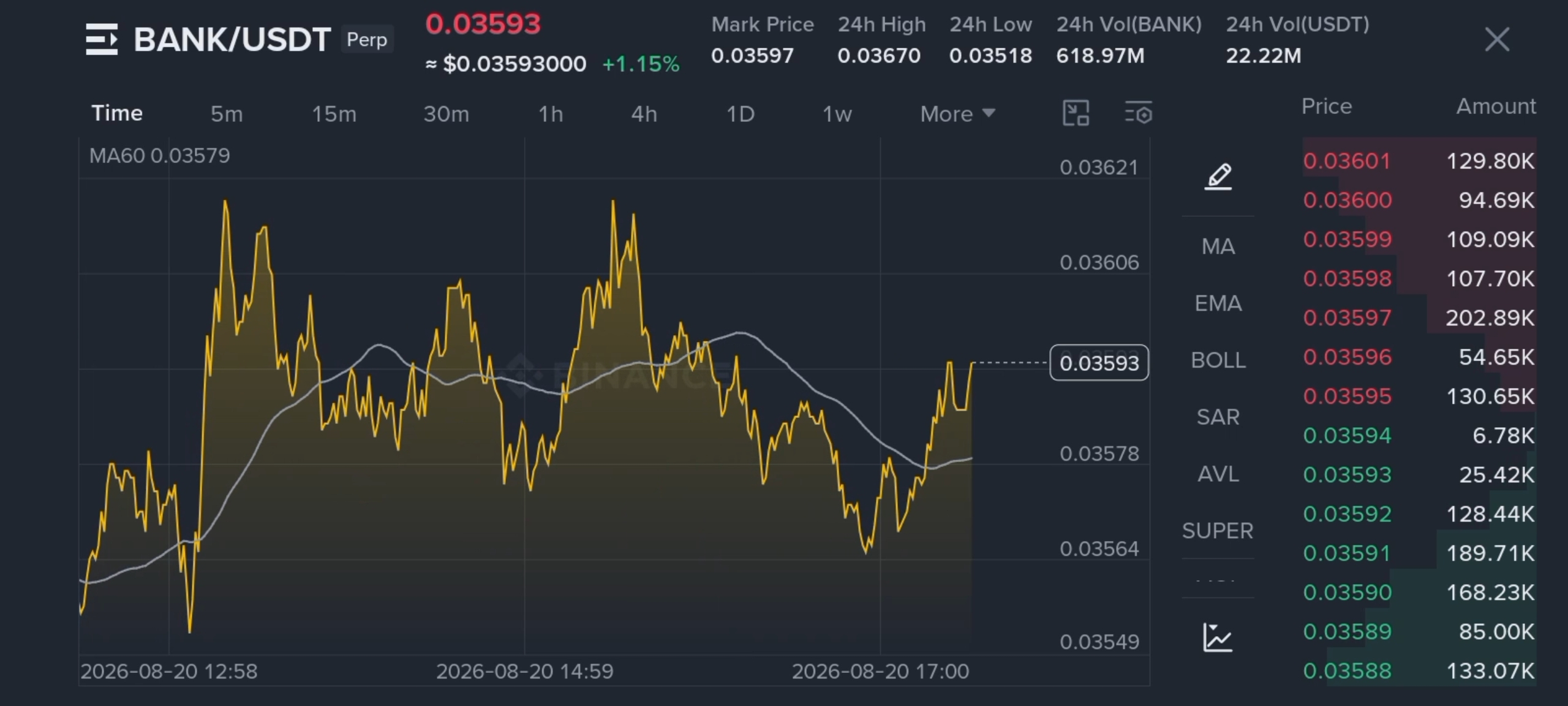Select ask price 0.03600
This screenshot has width=1568, height=706.
click(x=1347, y=200)
